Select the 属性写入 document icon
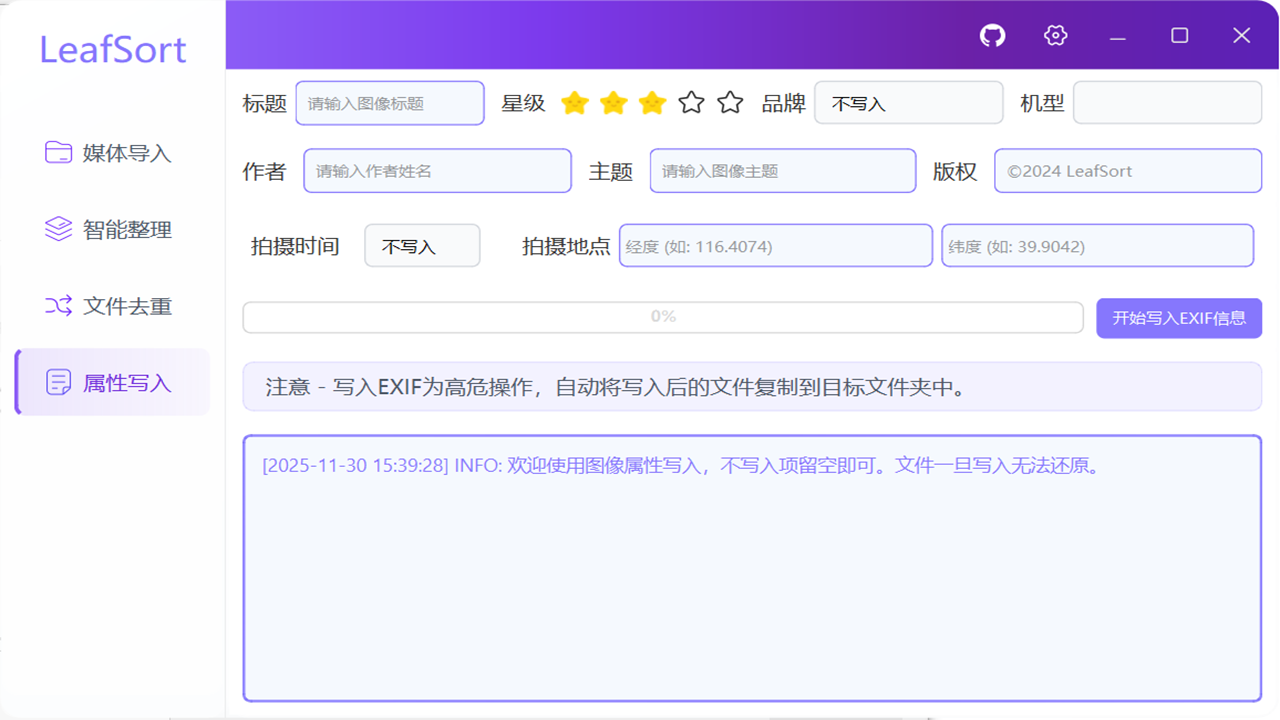 [57, 382]
